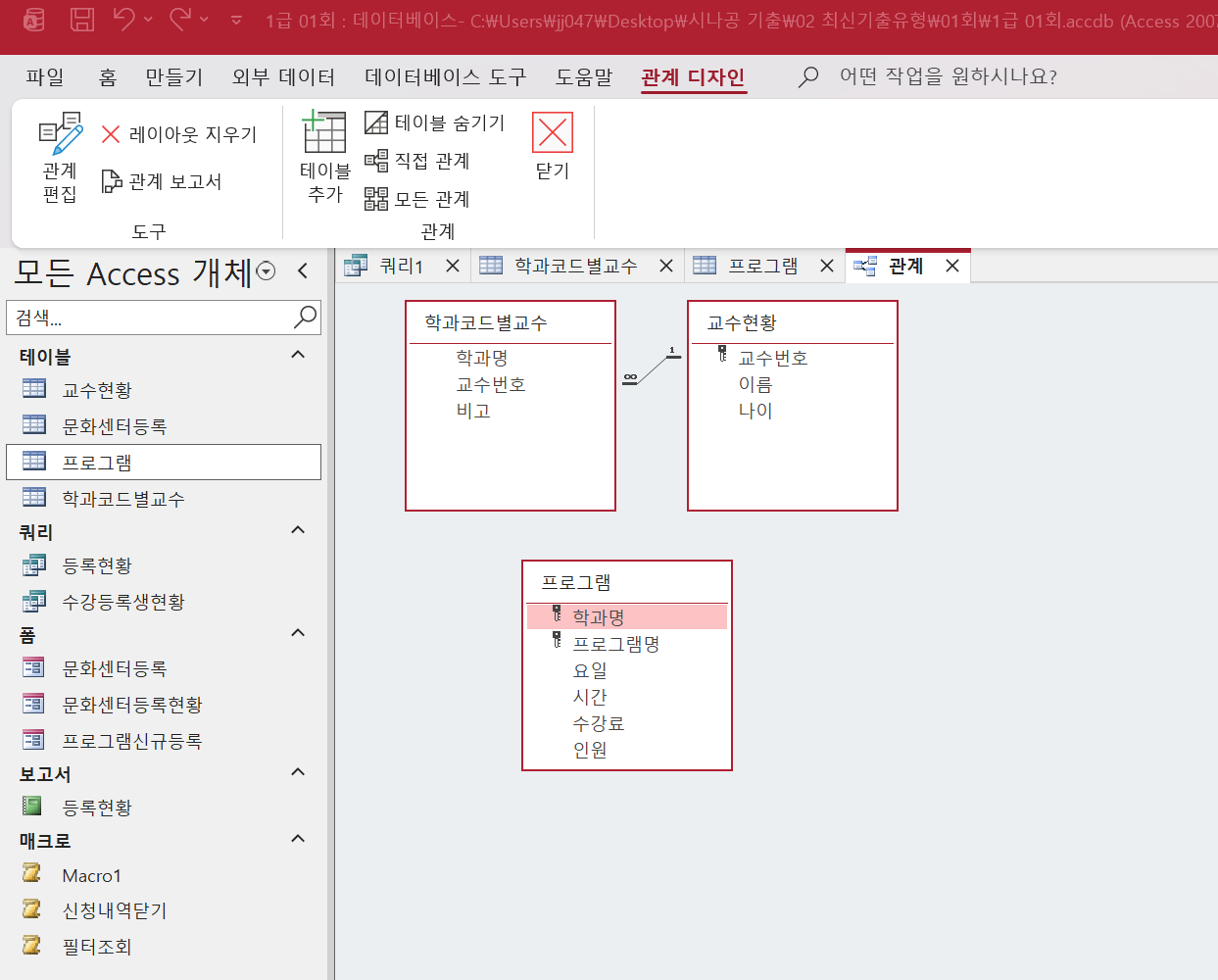The image size is (1218, 980).
Task: Select the 학과명 field in the 프로그램 table
Action: coord(599,617)
